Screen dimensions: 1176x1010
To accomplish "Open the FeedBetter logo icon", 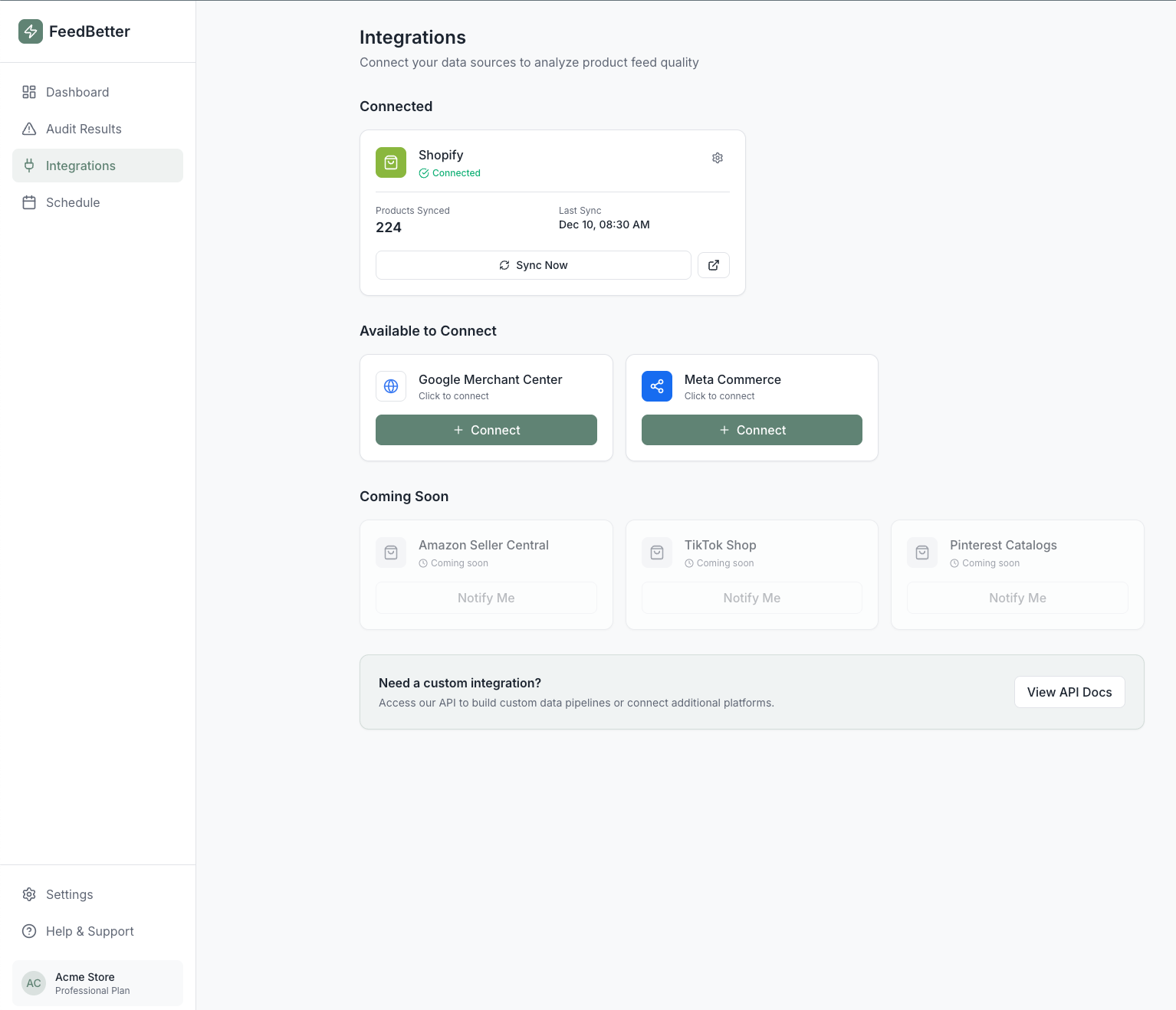I will point(30,31).
